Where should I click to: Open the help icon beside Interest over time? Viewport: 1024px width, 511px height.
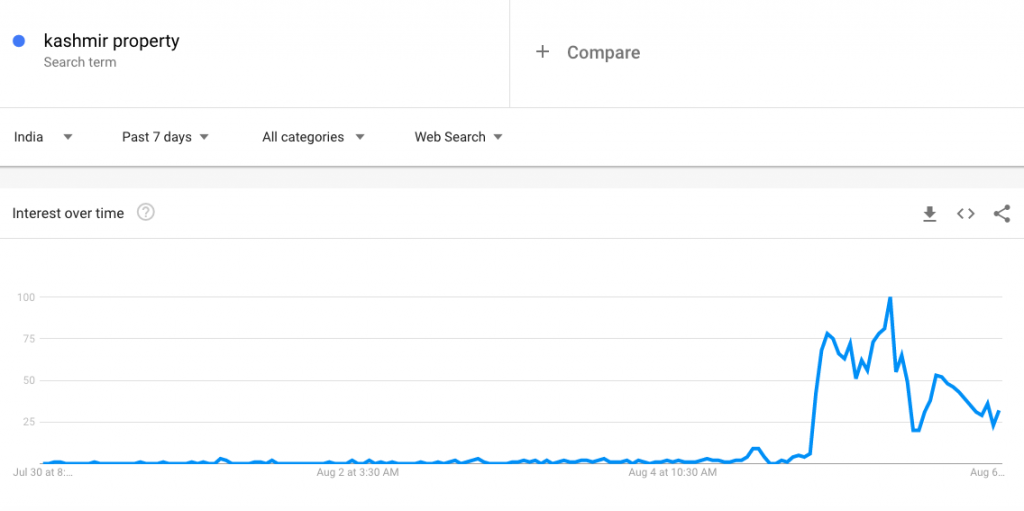tap(146, 212)
